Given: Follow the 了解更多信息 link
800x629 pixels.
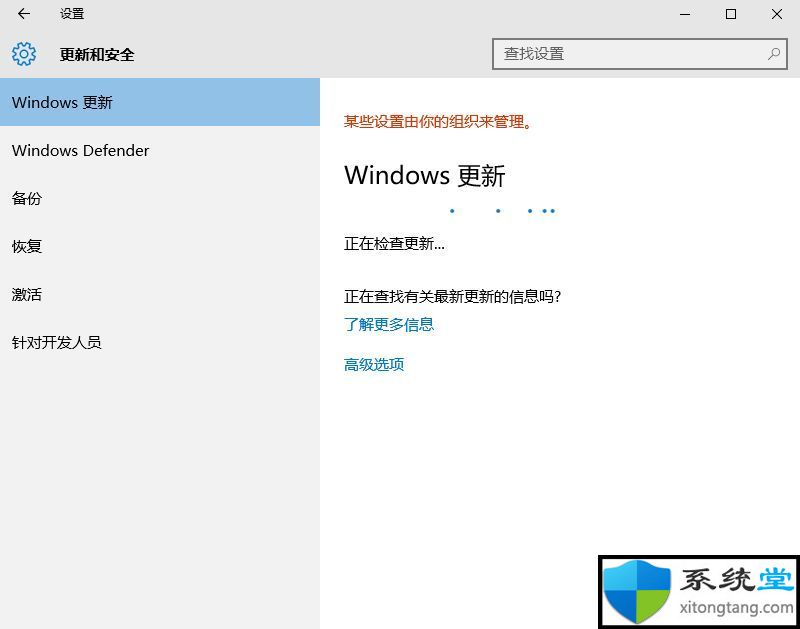Looking at the screenshot, I should pyautogui.click(x=389, y=324).
